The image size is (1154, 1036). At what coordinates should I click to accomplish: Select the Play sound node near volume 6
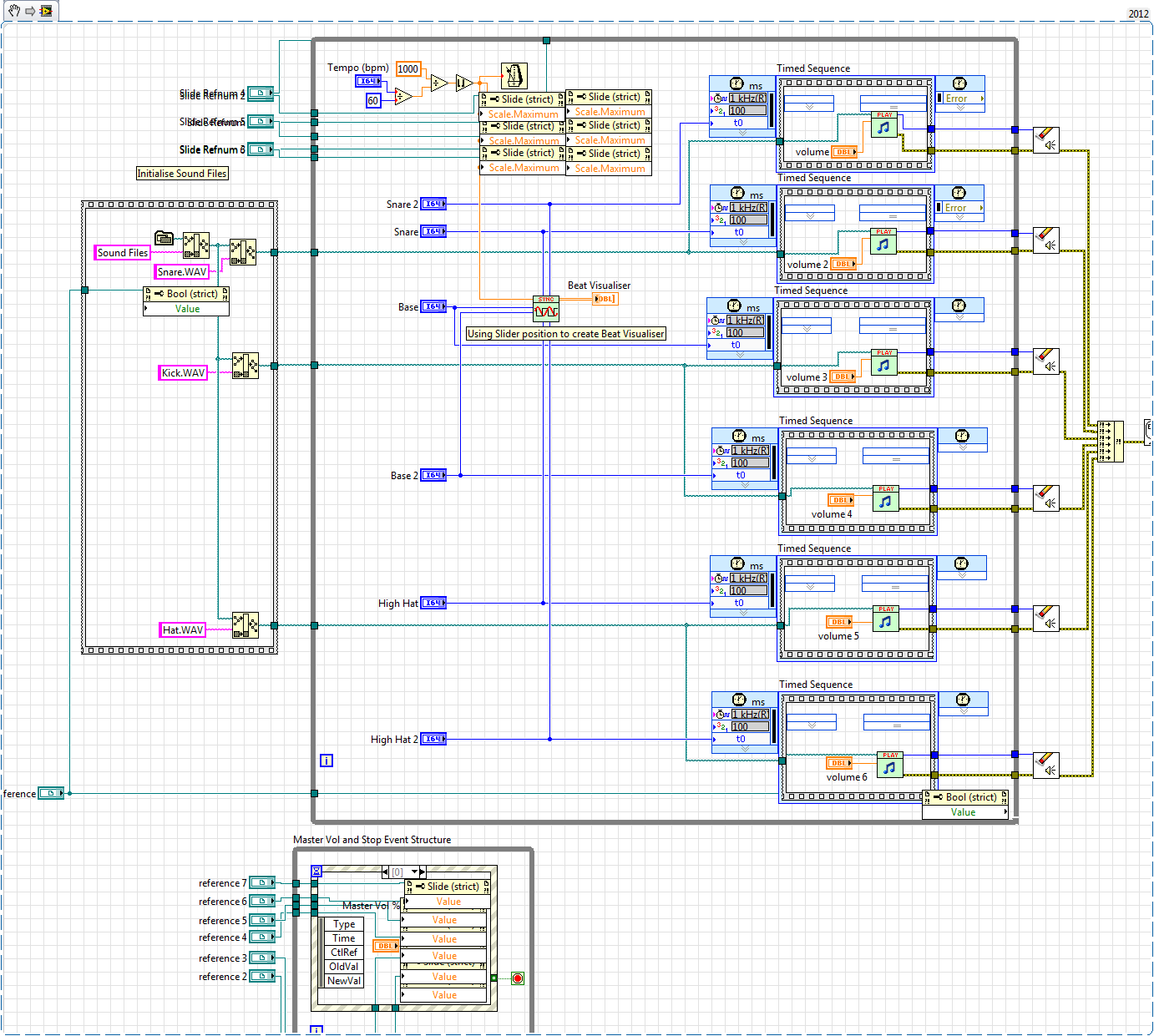(889, 766)
